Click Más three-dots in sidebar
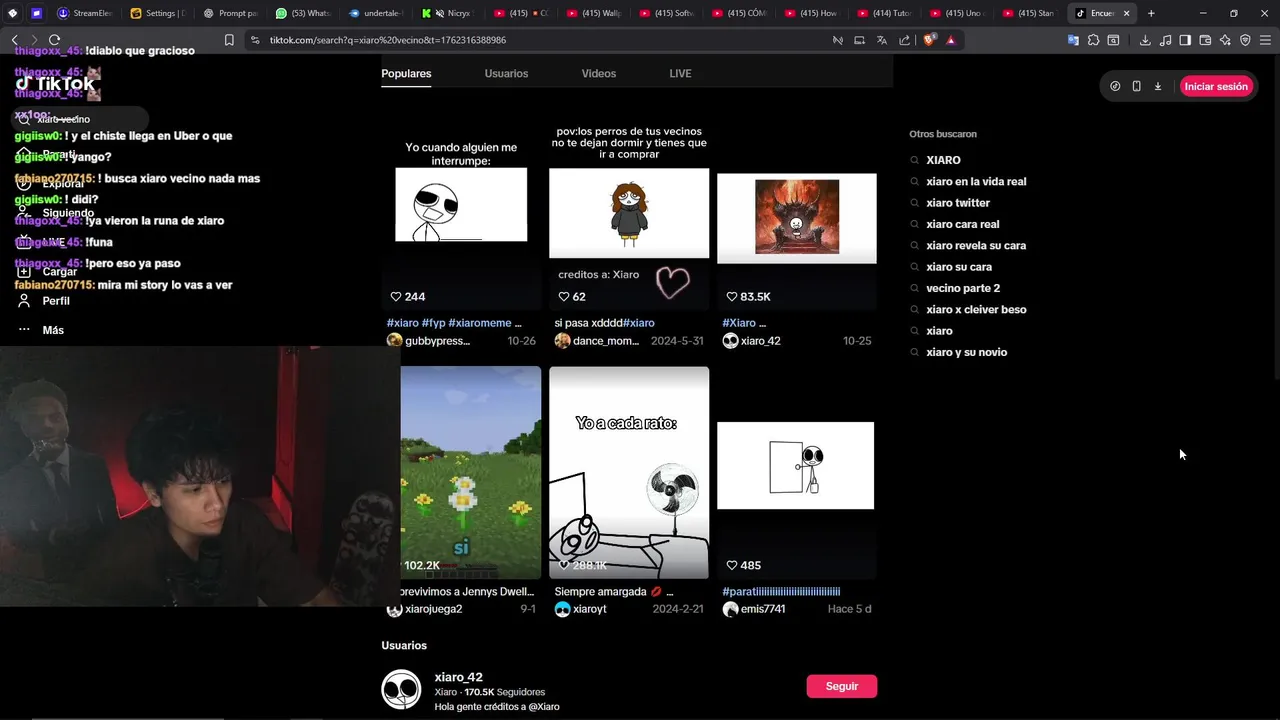Image resolution: width=1280 pixels, height=720 pixels. (24, 330)
